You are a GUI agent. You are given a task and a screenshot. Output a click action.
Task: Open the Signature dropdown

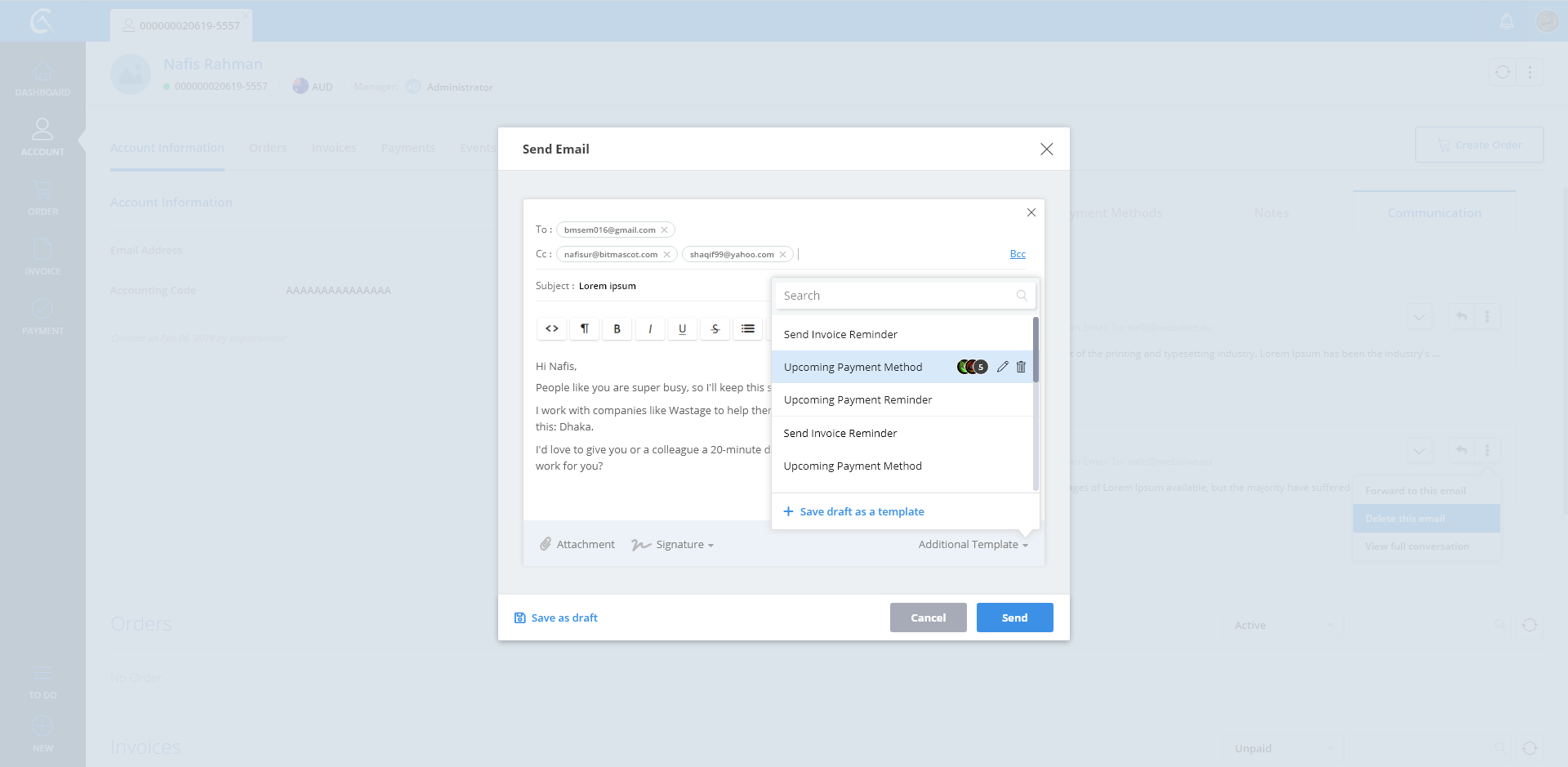click(673, 544)
